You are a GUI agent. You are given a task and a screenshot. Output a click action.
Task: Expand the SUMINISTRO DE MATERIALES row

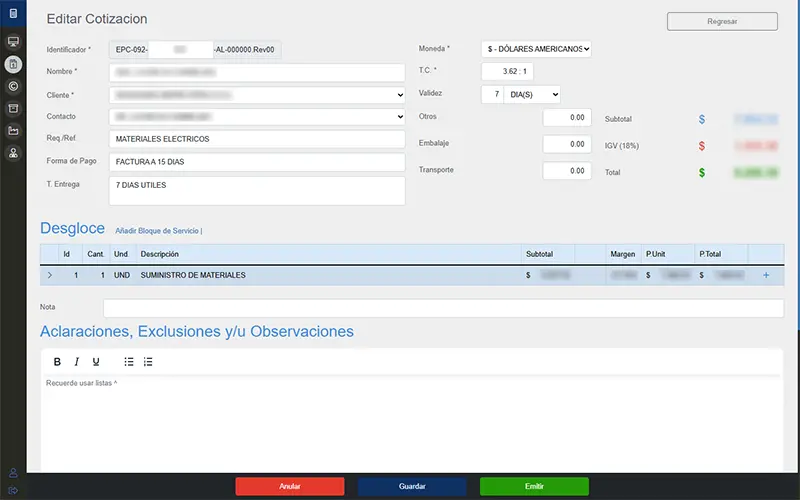pyautogui.click(x=50, y=275)
